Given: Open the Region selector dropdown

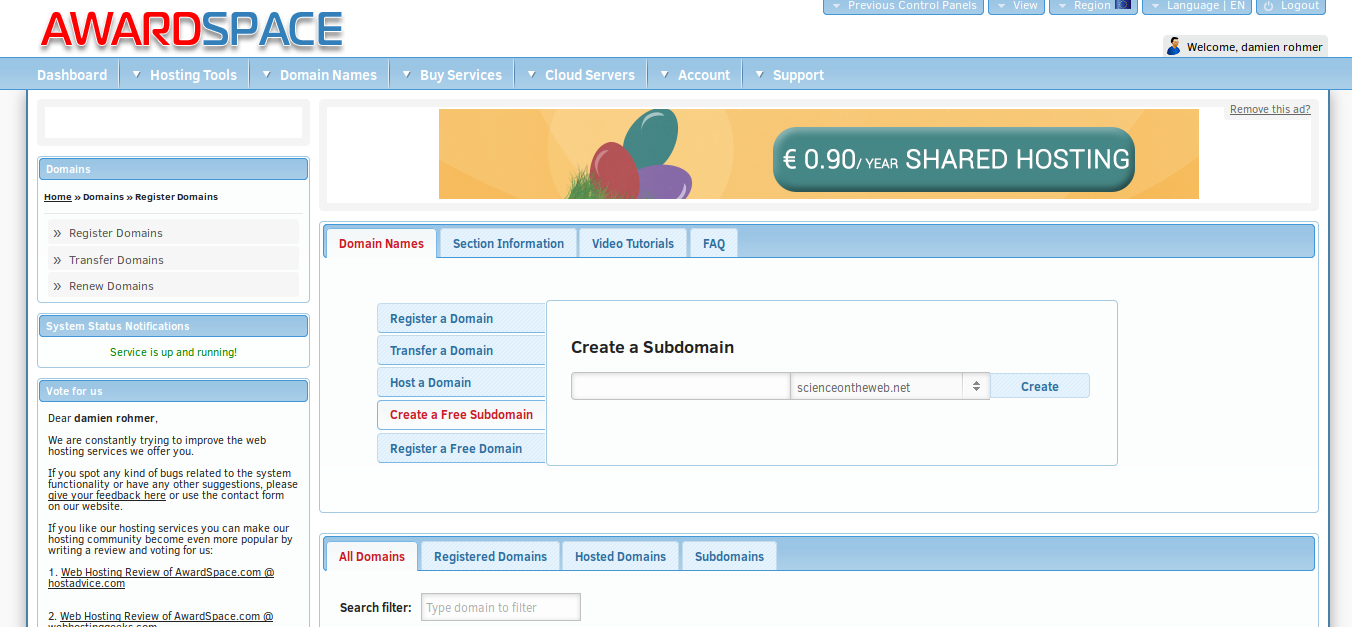Looking at the screenshot, I should [1093, 6].
